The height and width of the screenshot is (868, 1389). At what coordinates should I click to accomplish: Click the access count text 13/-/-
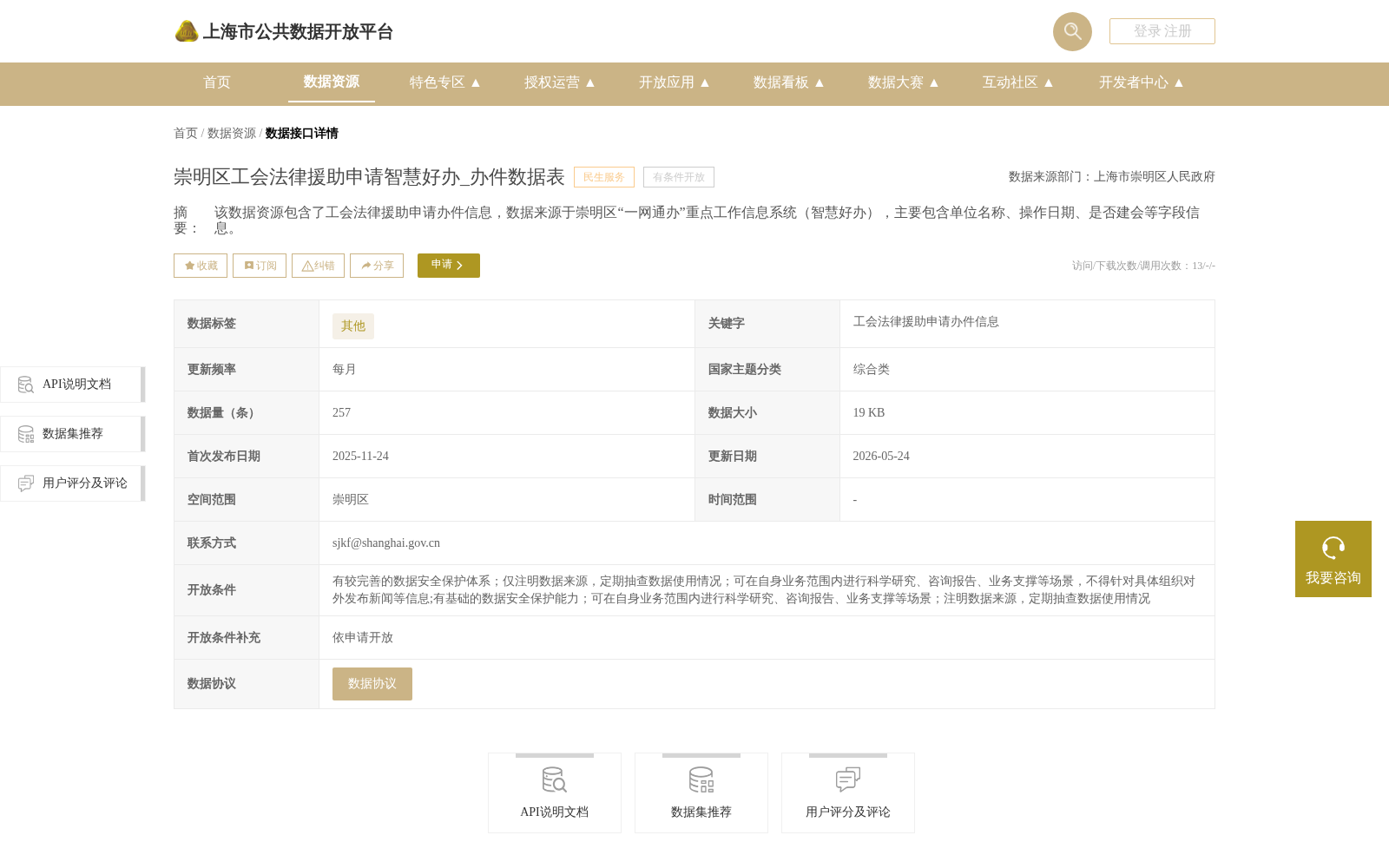click(1203, 266)
